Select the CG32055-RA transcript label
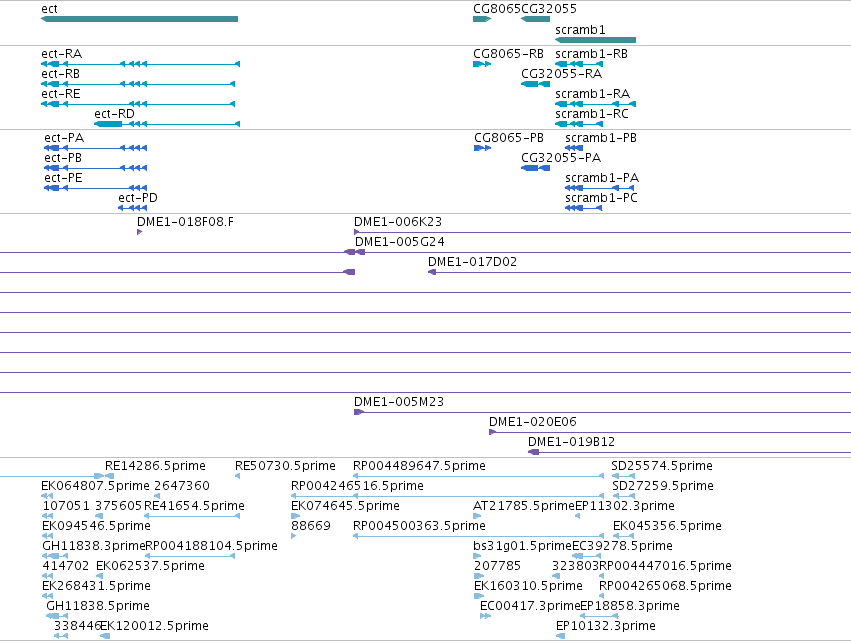This screenshot has width=851, height=641. (562, 74)
